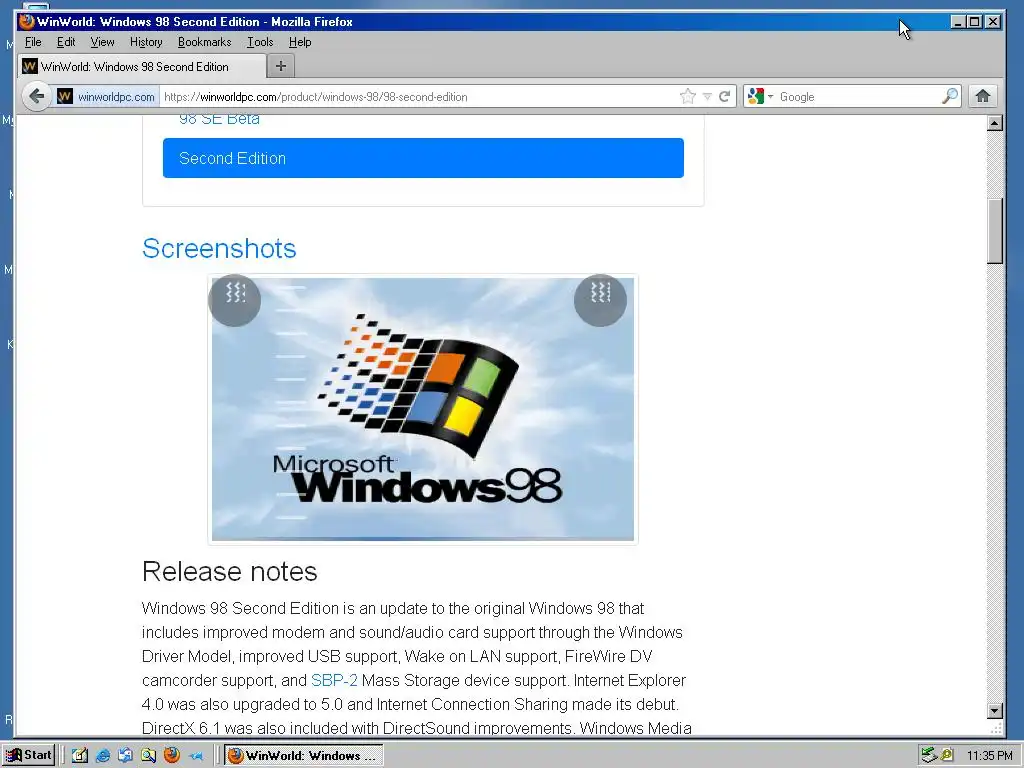Viewport: 1024px width, 768px height.
Task: Open the folder search quick launch icon
Action: 148,756
